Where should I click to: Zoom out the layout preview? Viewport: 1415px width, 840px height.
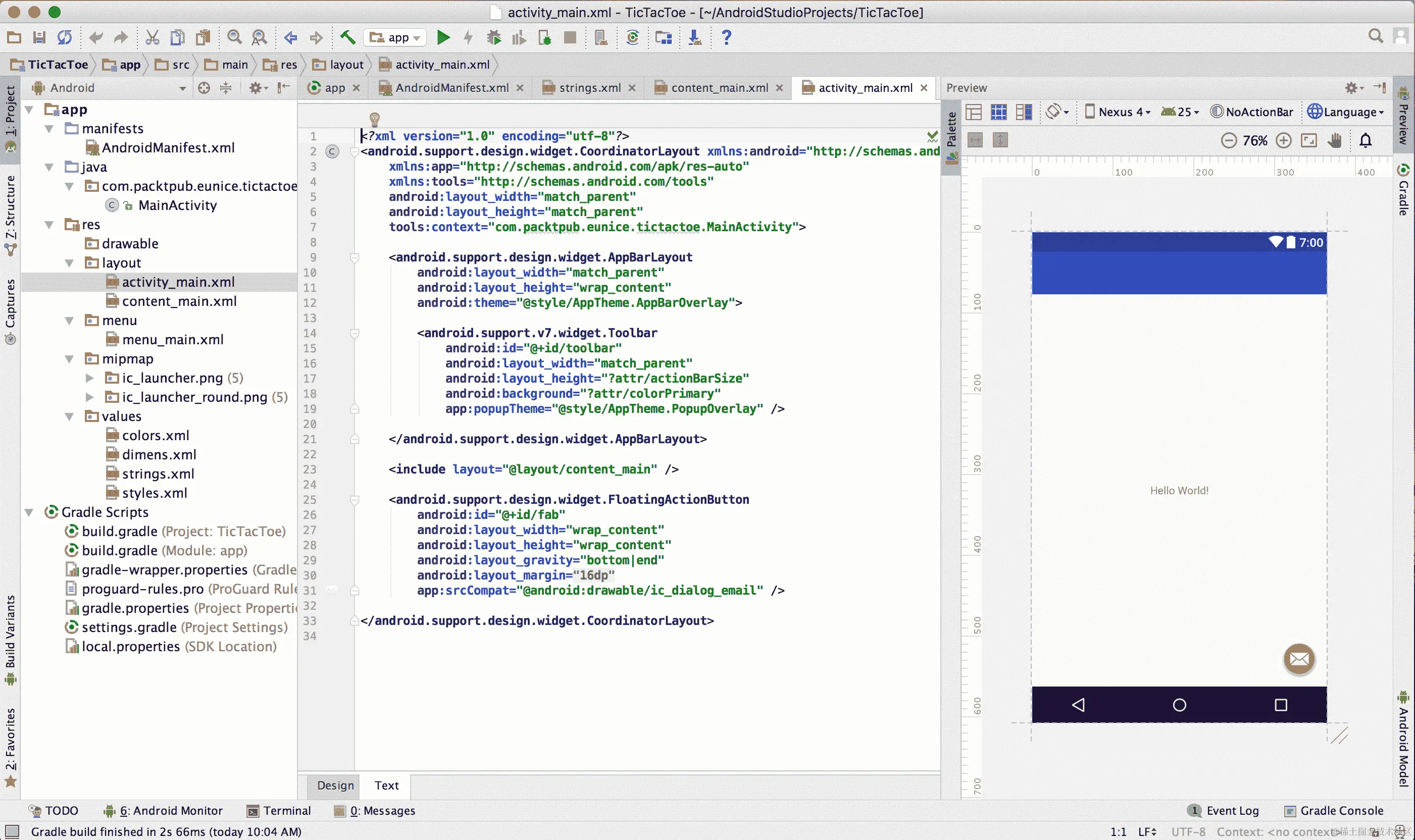[1228, 140]
